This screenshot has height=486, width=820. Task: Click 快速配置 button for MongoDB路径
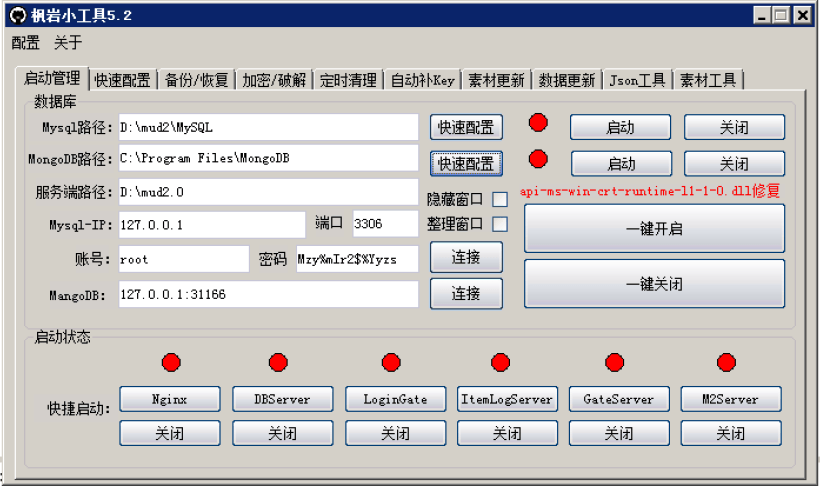point(466,164)
